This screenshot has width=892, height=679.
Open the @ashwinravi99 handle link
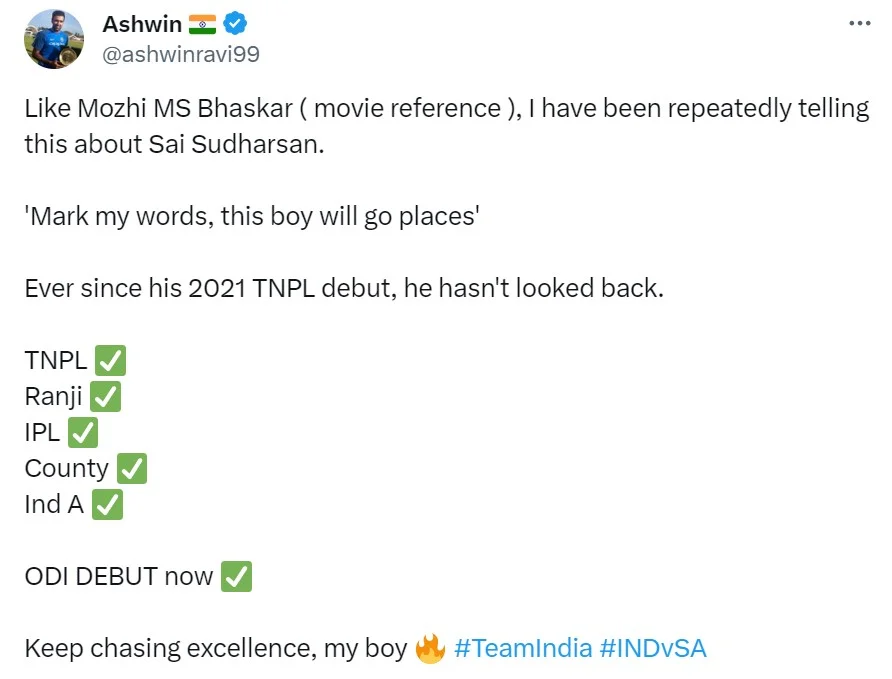pyautogui.click(x=181, y=54)
